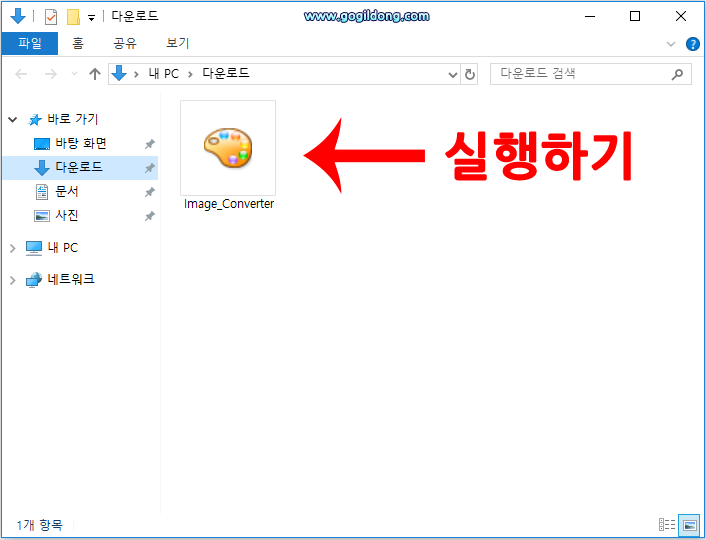This screenshot has width=706, height=540.
Task: Expand the 내 PC tree node
Action: pos(13,248)
